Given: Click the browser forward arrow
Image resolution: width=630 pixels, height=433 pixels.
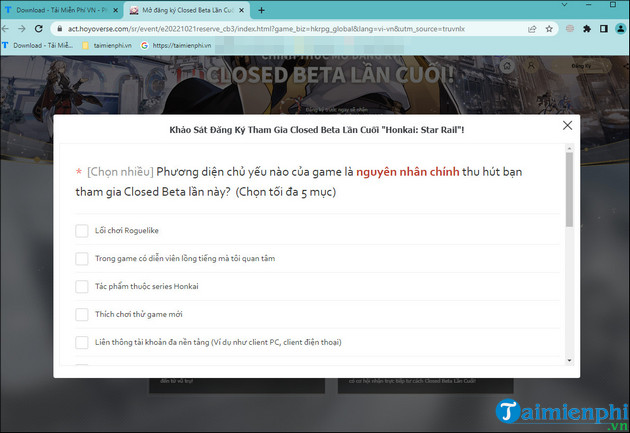Looking at the screenshot, I should point(22,29).
